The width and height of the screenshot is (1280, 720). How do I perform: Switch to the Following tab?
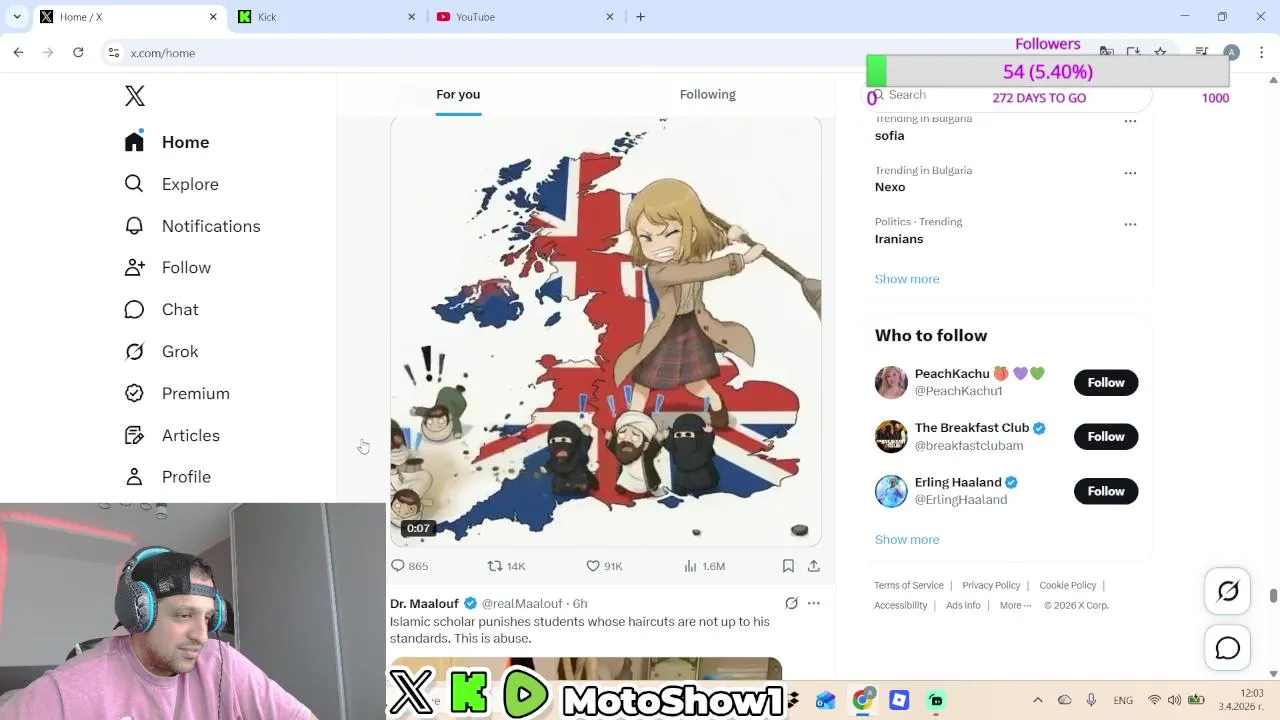707,94
